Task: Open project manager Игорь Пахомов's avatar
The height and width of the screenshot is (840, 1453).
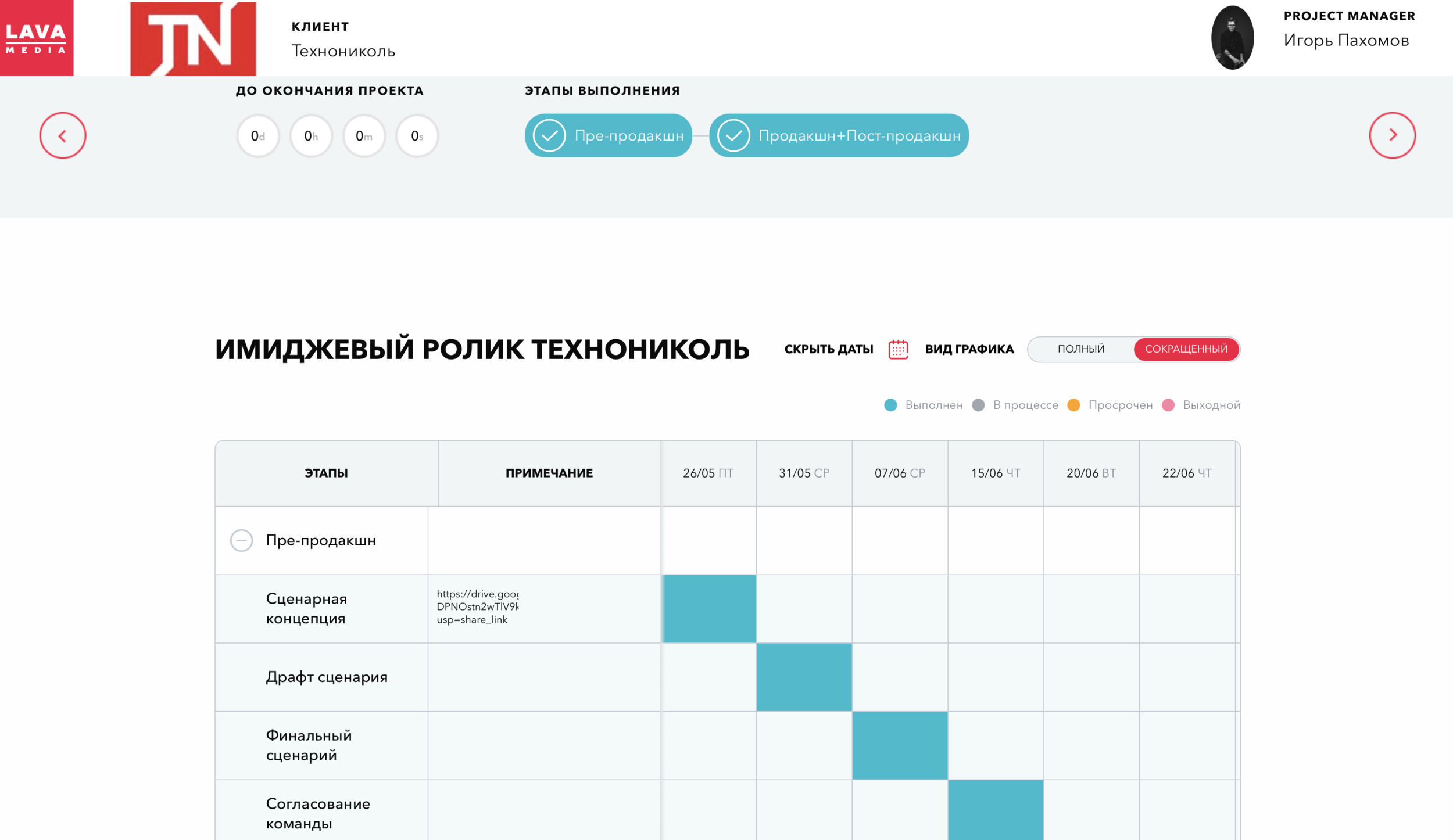Action: pyautogui.click(x=1232, y=38)
